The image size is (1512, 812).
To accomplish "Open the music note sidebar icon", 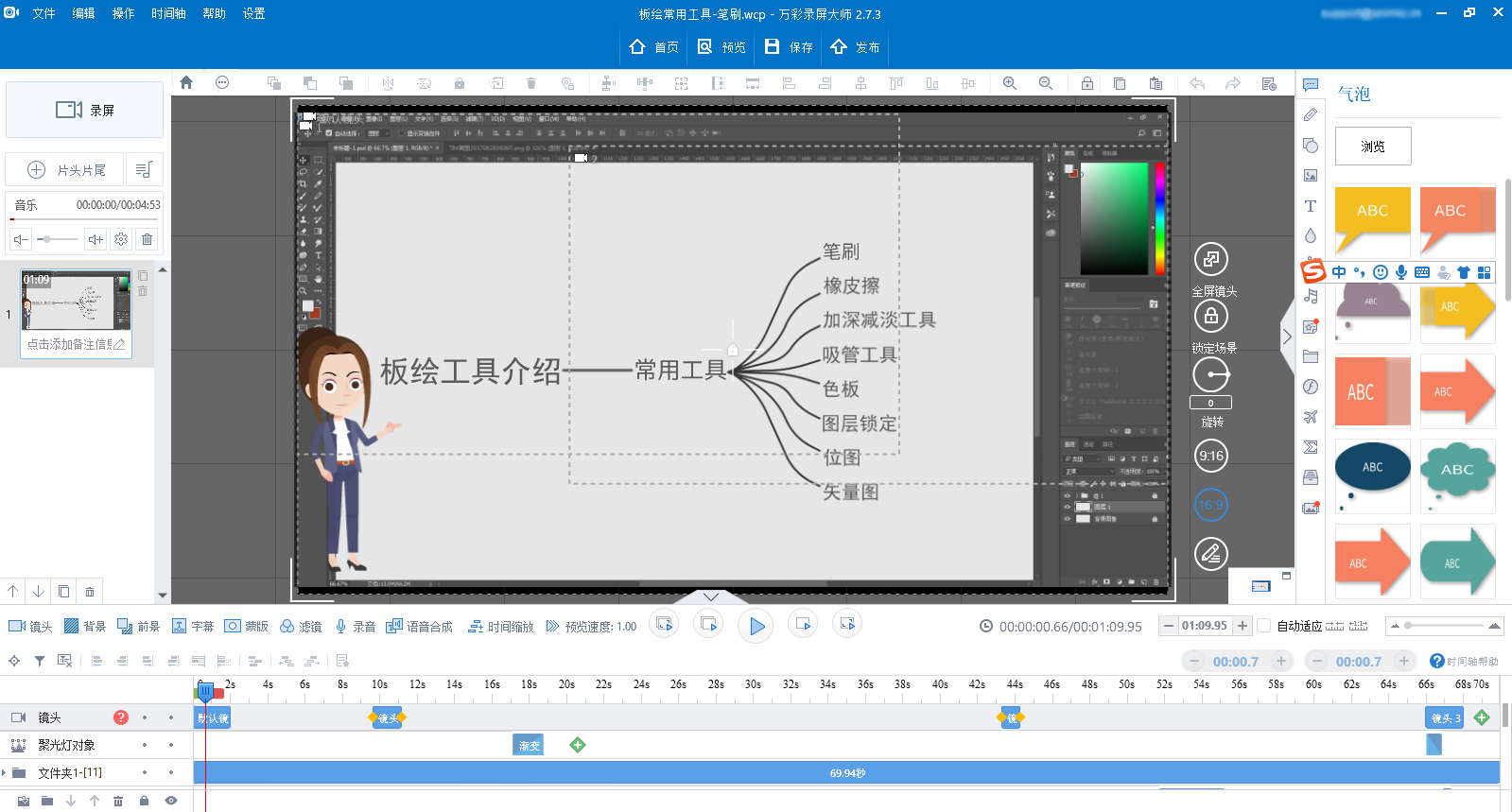I will (1311, 297).
